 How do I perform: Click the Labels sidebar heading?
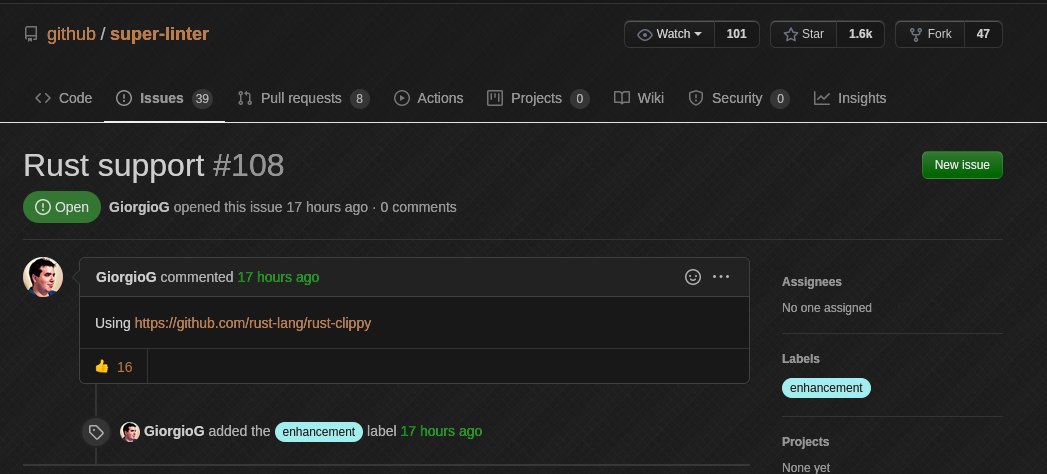[x=801, y=359]
